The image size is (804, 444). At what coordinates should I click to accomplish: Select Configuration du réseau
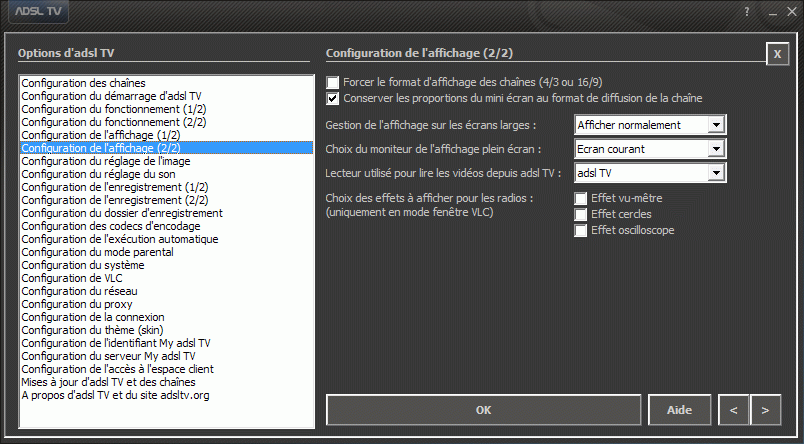[167, 291]
